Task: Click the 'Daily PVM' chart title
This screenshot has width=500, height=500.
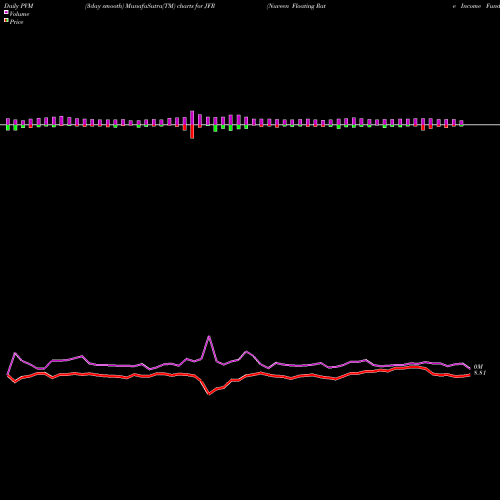Action: click(x=19, y=6)
